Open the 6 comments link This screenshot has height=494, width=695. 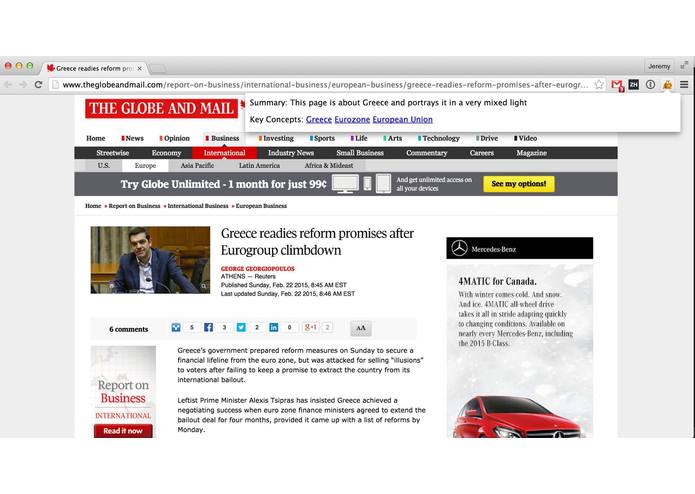[x=129, y=329]
